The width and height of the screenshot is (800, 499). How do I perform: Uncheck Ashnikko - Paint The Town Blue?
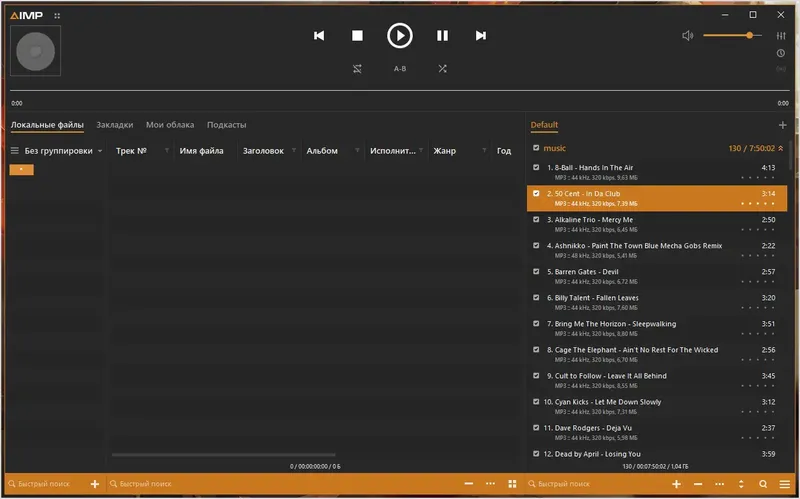point(536,245)
